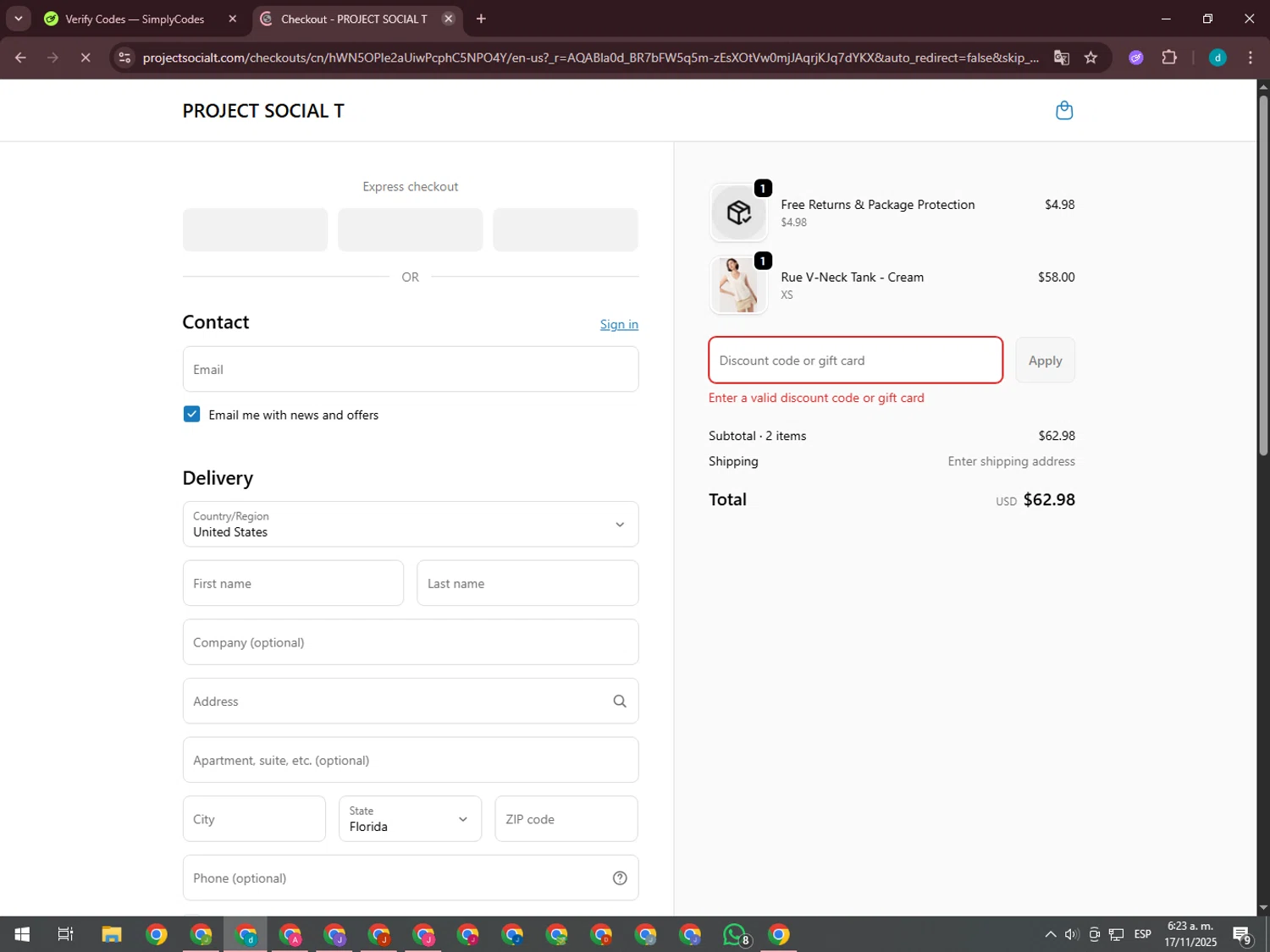Stop loading the page

point(86,58)
